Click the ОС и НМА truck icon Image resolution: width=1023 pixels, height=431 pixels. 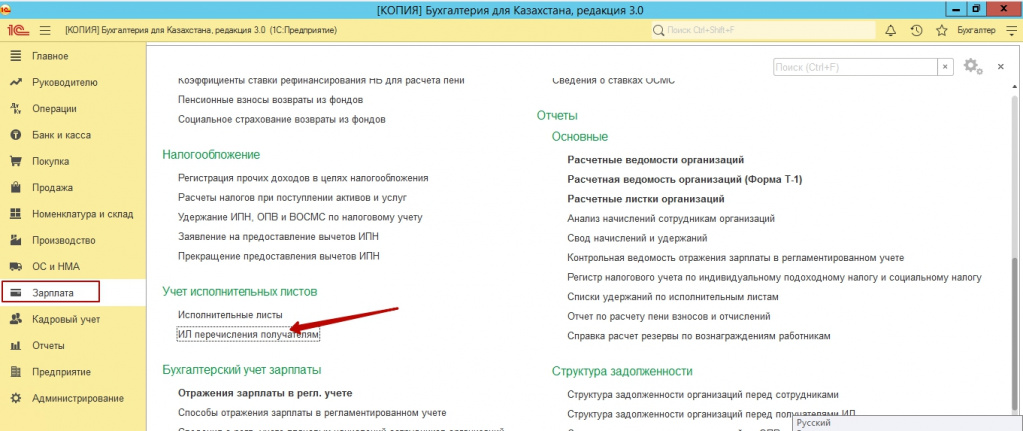pyautogui.click(x=16, y=267)
